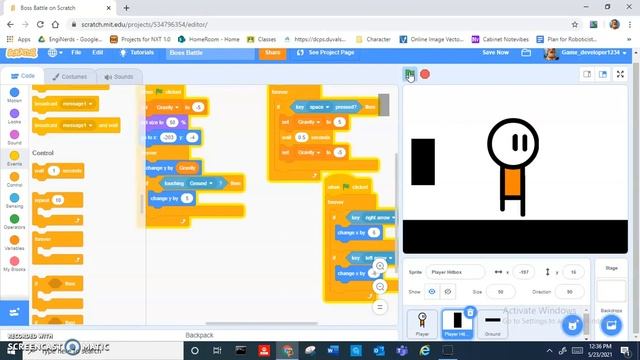Select the Events blocks category
The image size is (640, 360).
[14, 158]
